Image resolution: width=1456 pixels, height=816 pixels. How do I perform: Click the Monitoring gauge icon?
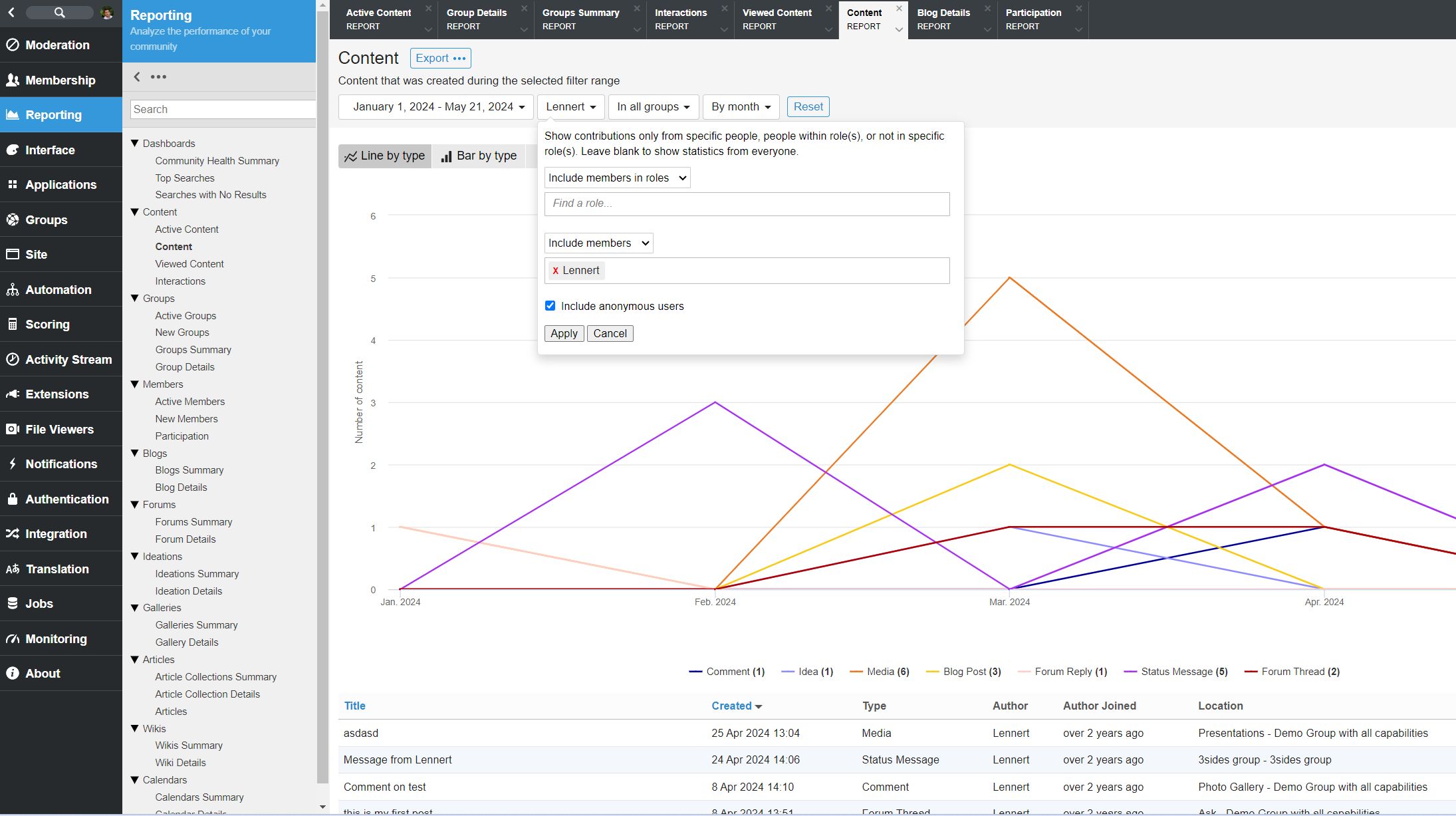[x=13, y=638]
